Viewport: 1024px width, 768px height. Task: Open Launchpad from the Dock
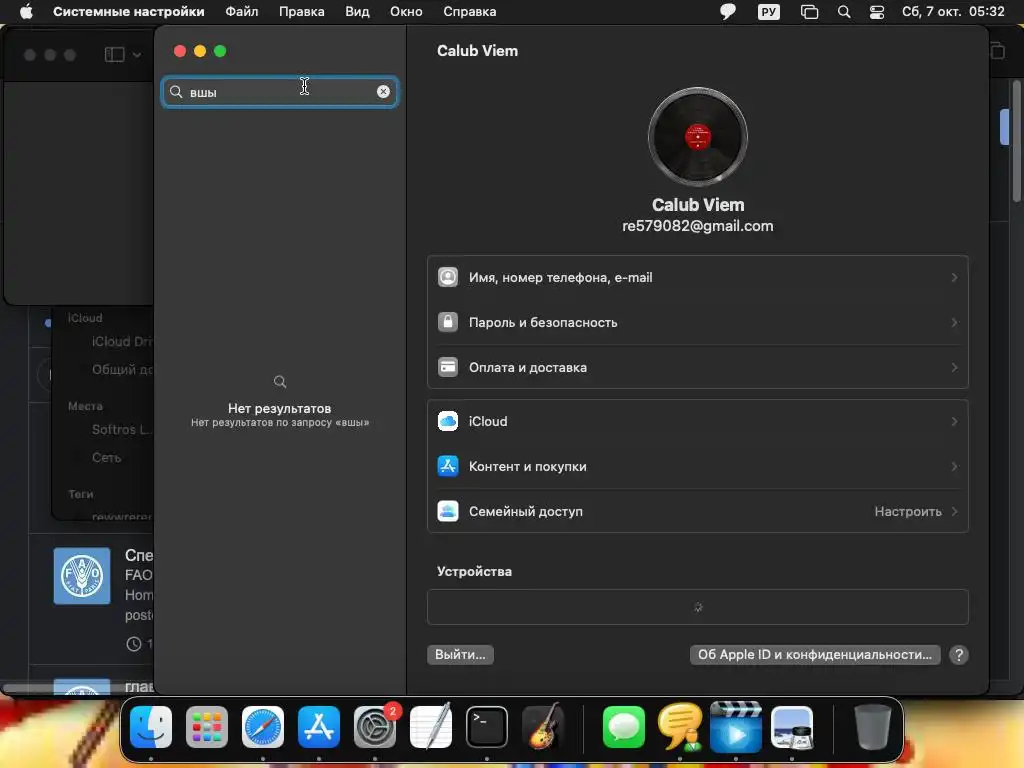coord(207,727)
